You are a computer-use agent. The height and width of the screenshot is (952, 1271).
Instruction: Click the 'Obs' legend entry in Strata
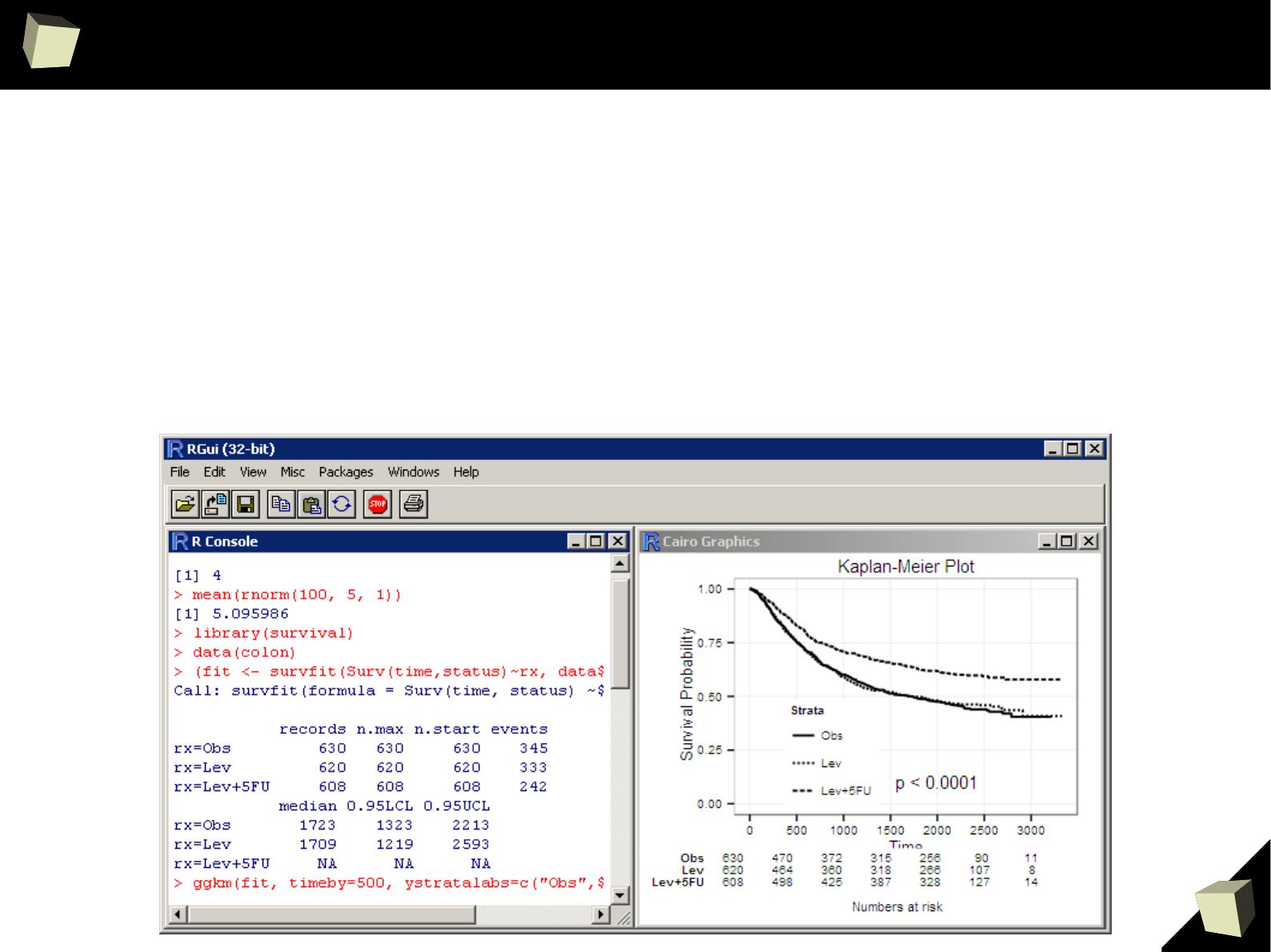tap(817, 735)
